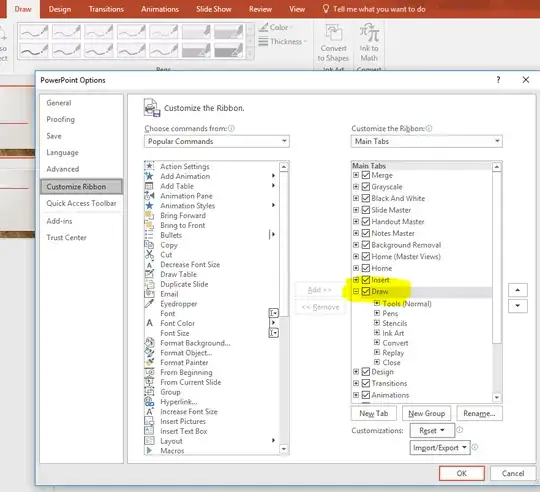Select the Bring Forward icon
The width and height of the screenshot is (540, 492).
tap(149, 216)
